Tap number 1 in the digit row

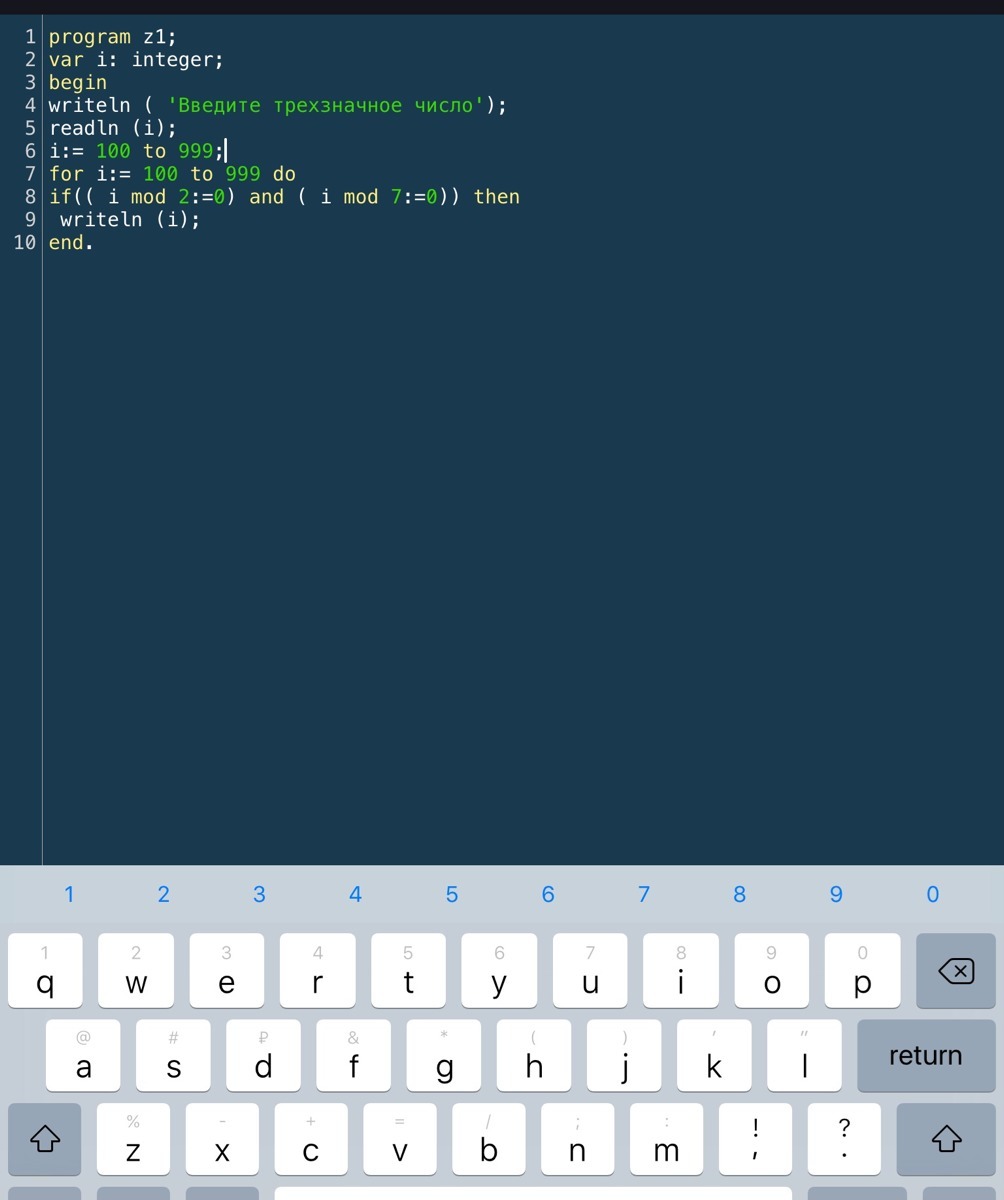pyautogui.click(x=69, y=894)
